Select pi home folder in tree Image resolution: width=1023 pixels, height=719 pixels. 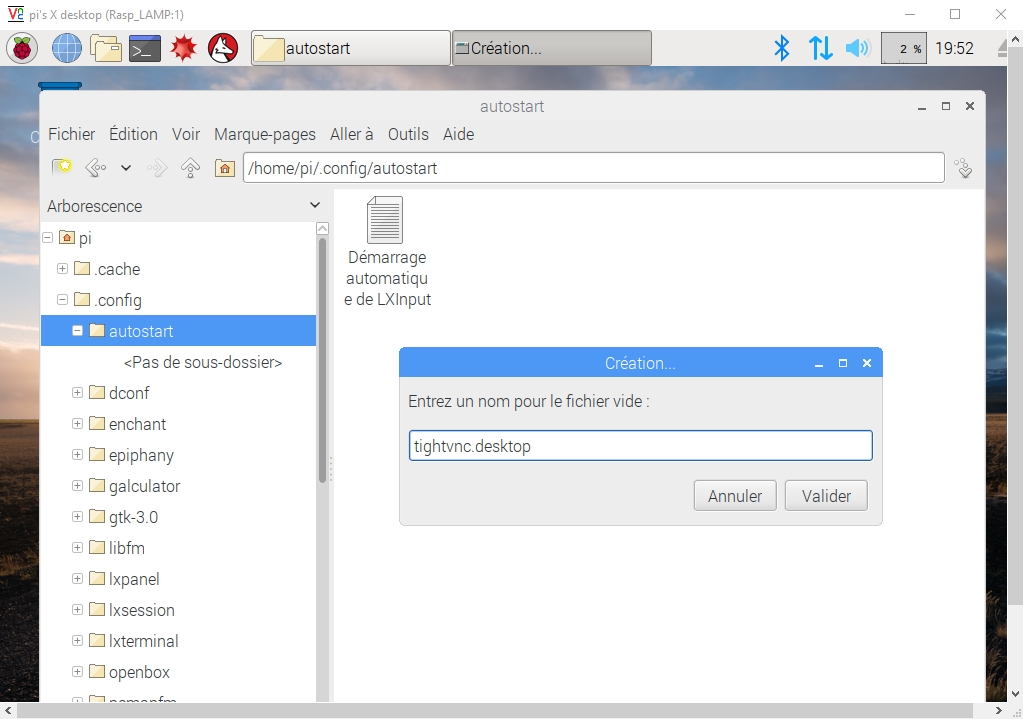75,238
